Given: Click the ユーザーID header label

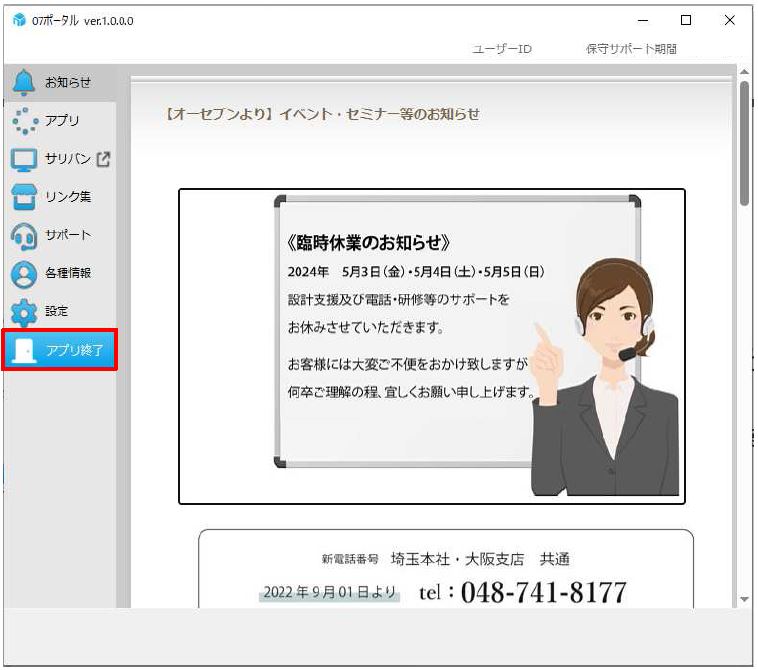Looking at the screenshot, I should click(x=502, y=49).
